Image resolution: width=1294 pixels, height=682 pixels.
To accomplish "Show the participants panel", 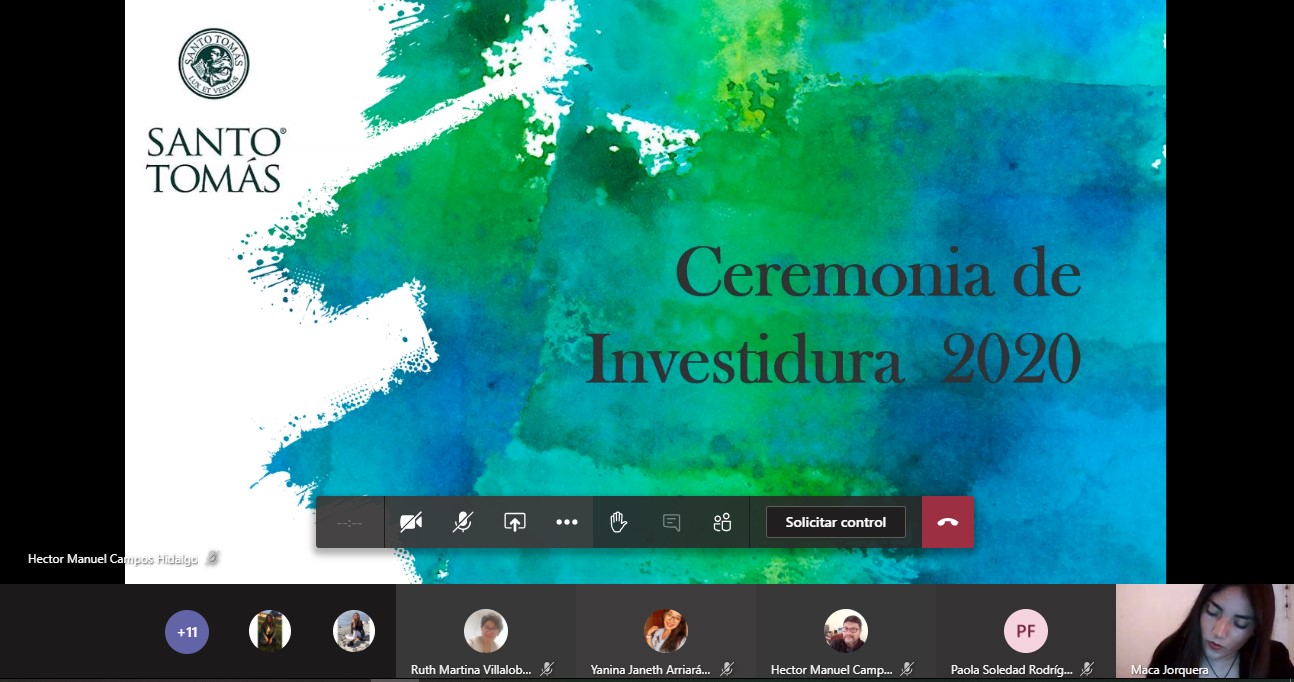I will (x=723, y=522).
